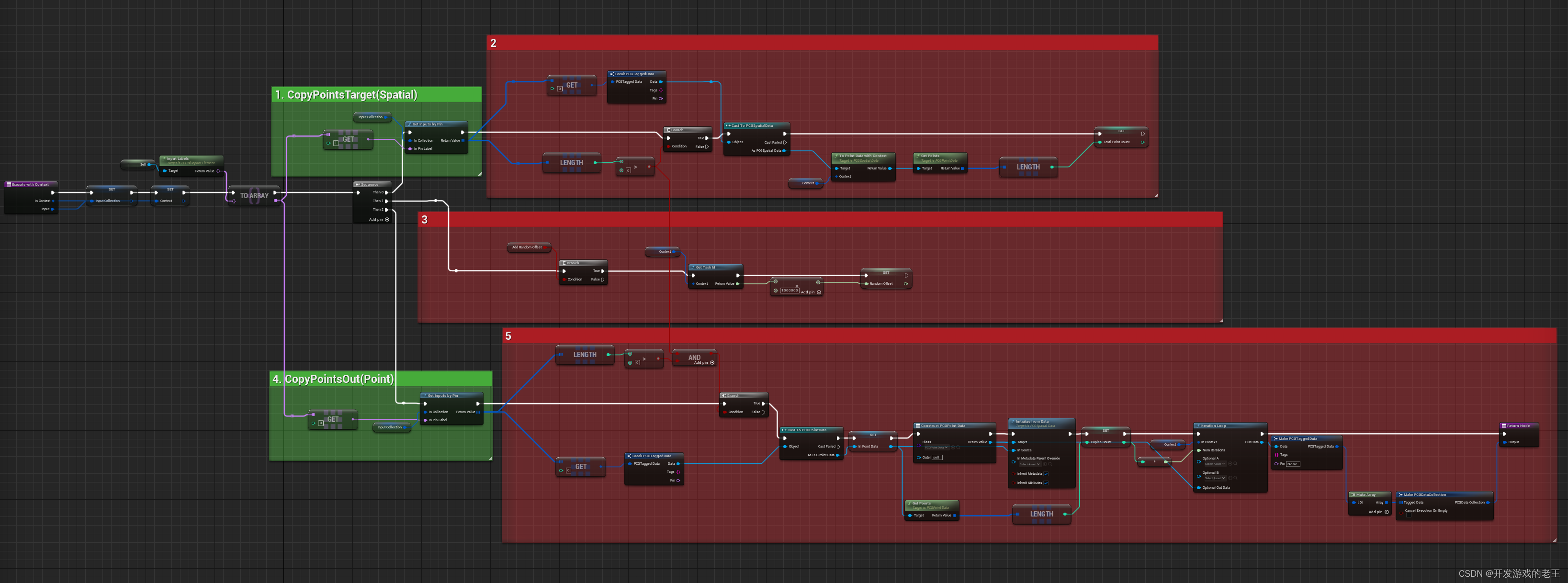Screen dimensions: 1568x583
Task: Toggle the Inherit Attributes checkbox
Action: pyautogui.click(x=1046, y=482)
